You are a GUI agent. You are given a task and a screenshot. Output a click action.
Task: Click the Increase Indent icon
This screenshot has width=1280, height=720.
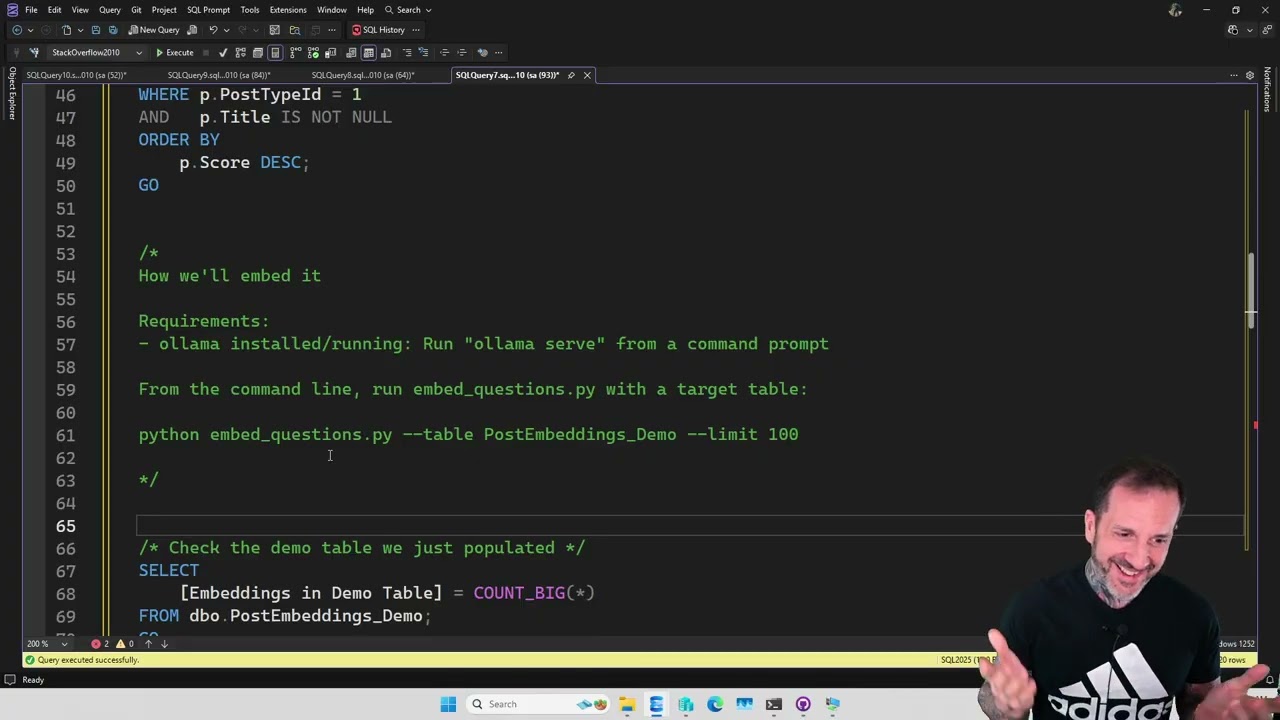coord(462,52)
